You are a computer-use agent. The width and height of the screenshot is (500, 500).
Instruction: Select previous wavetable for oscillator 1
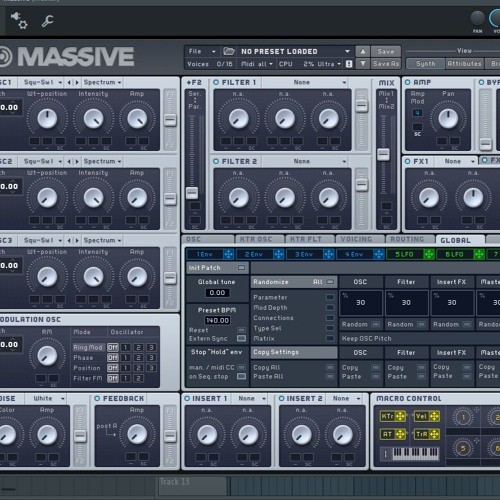click(69, 82)
